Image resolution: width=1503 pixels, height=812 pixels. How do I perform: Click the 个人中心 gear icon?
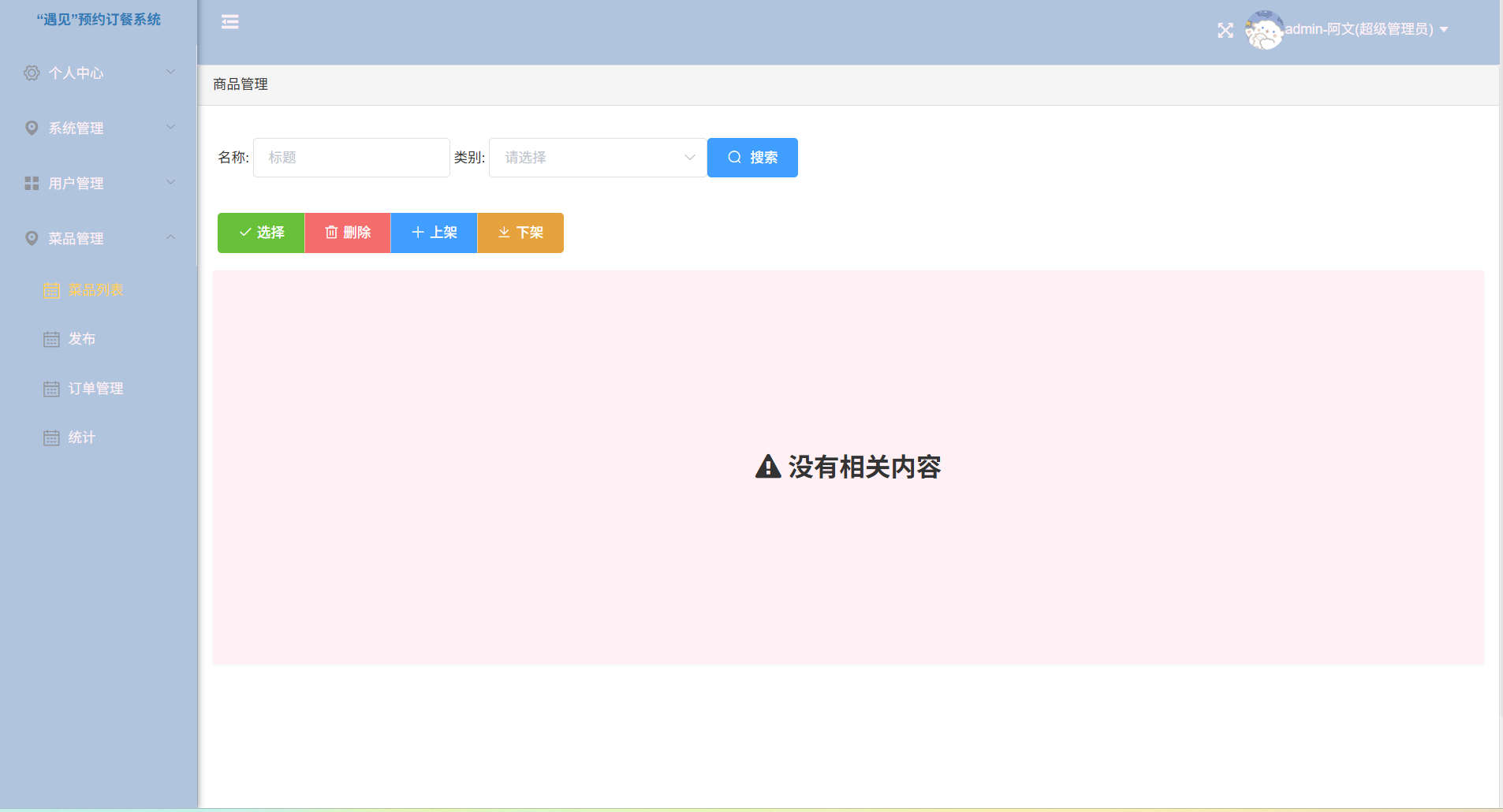(32, 73)
